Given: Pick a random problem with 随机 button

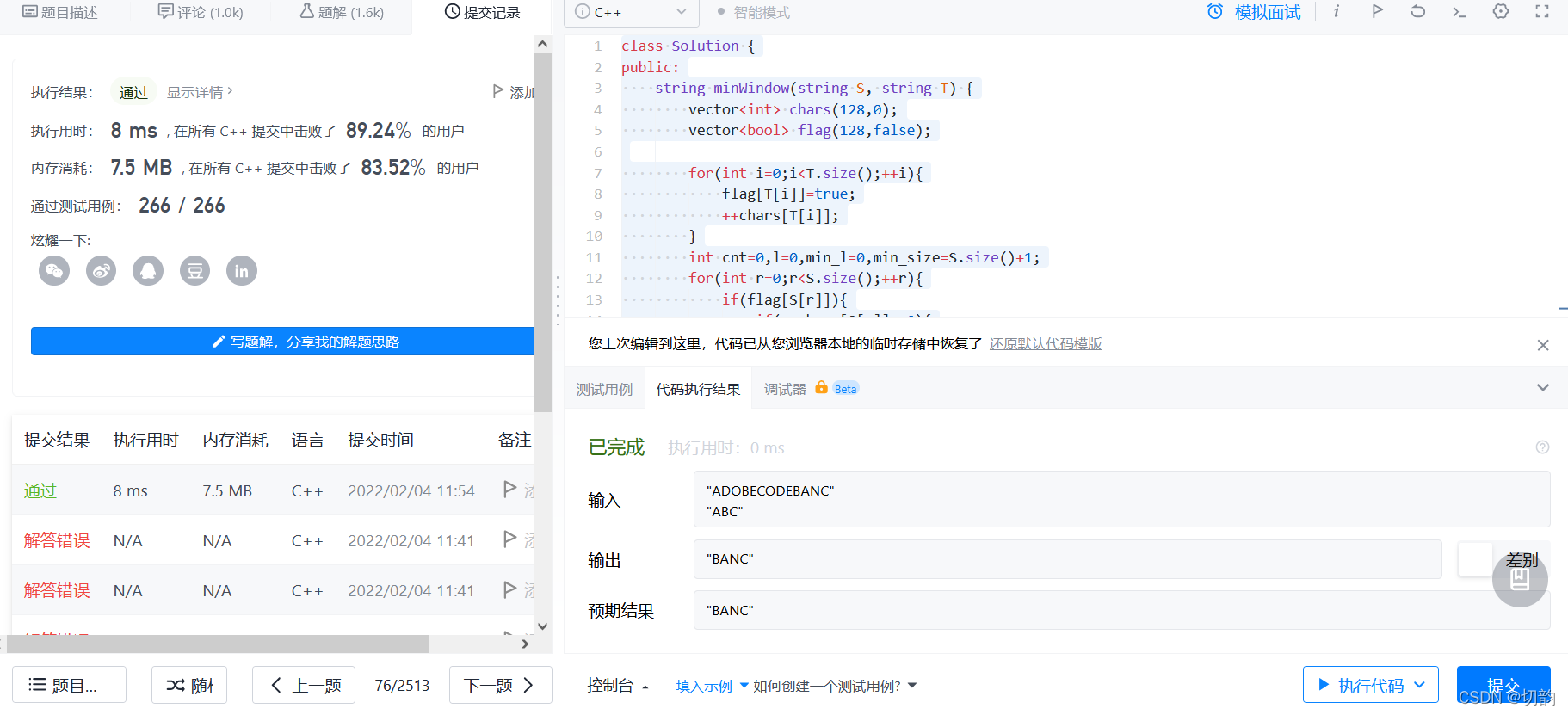Looking at the screenshot, I should [189, 685].
